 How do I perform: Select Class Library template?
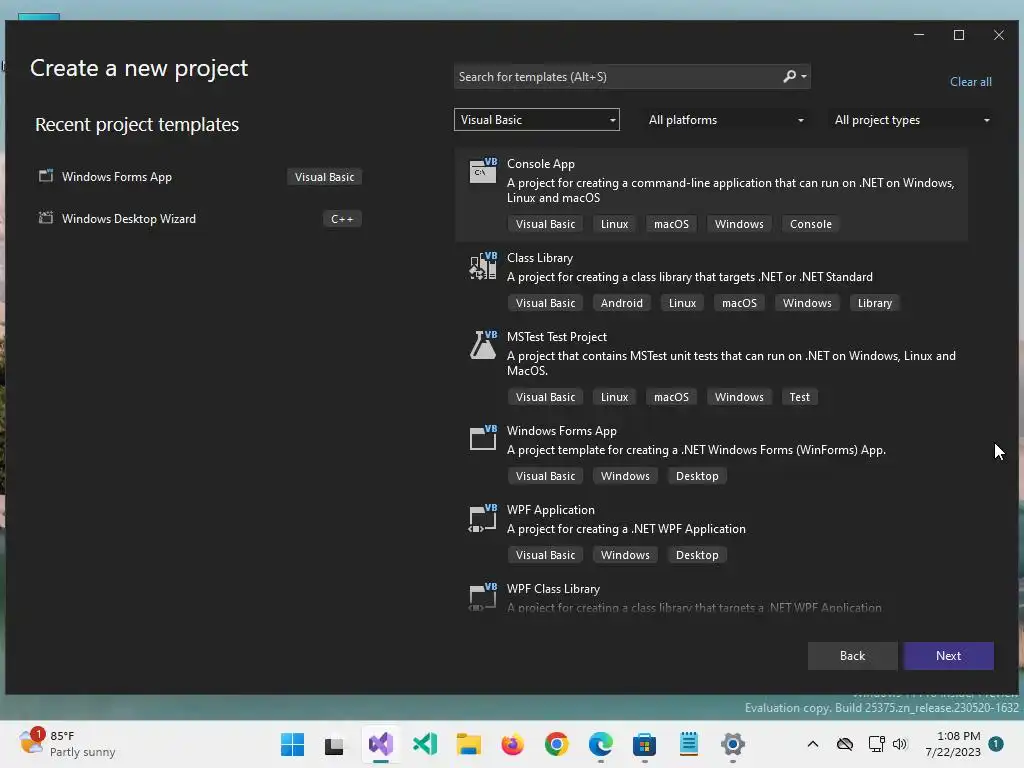click(711, 281)
